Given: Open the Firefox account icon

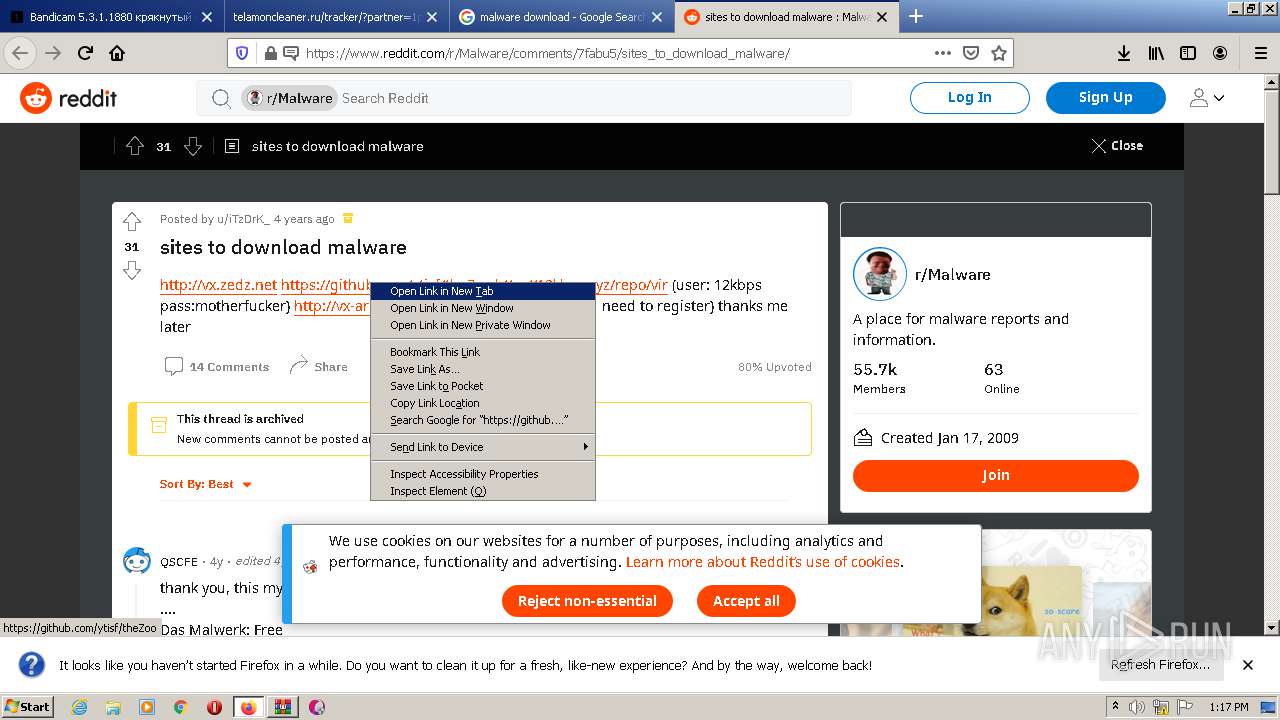Looking at the screenshot, I should click(1220, 53).
